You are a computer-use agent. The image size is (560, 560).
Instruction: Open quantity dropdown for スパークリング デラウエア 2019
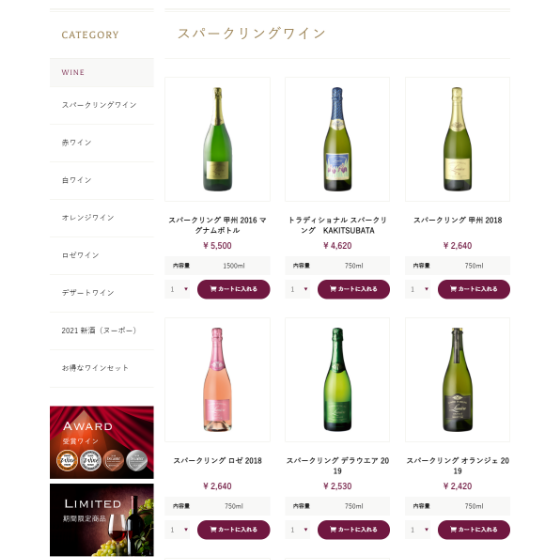tap(298, 530)
